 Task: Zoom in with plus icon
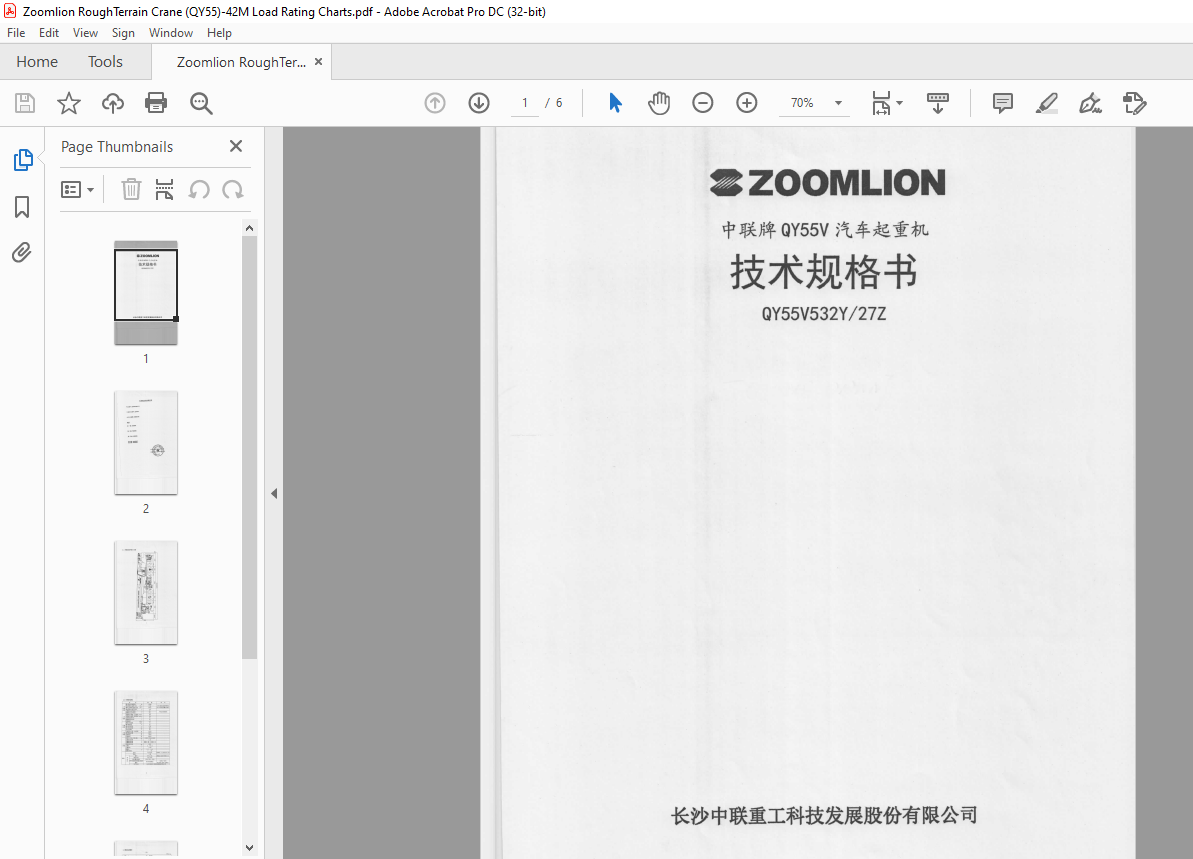(x=747, y=103)
